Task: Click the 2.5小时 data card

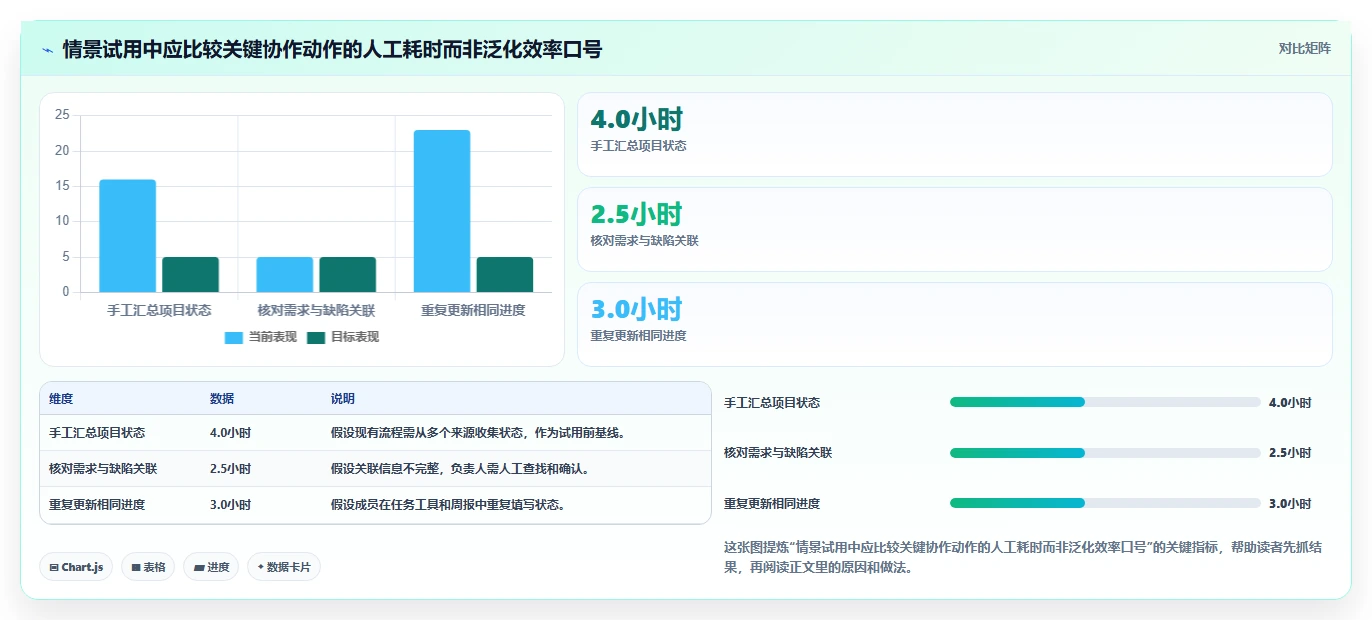Action: [955, 229]
